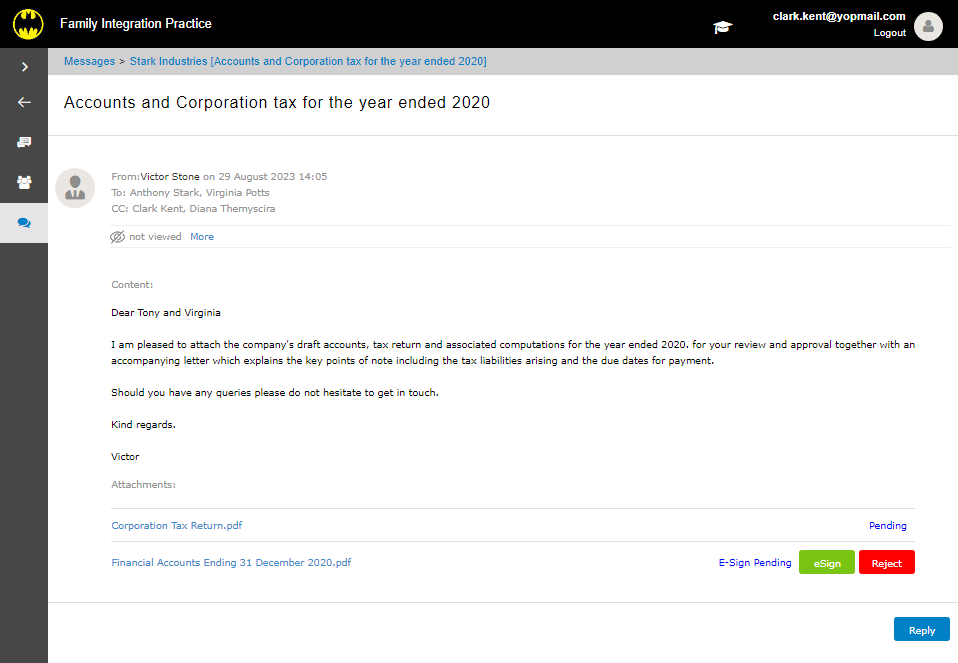
Task: Click clark.kent@yopmail.com account email
Action: [x=839, y=16]
